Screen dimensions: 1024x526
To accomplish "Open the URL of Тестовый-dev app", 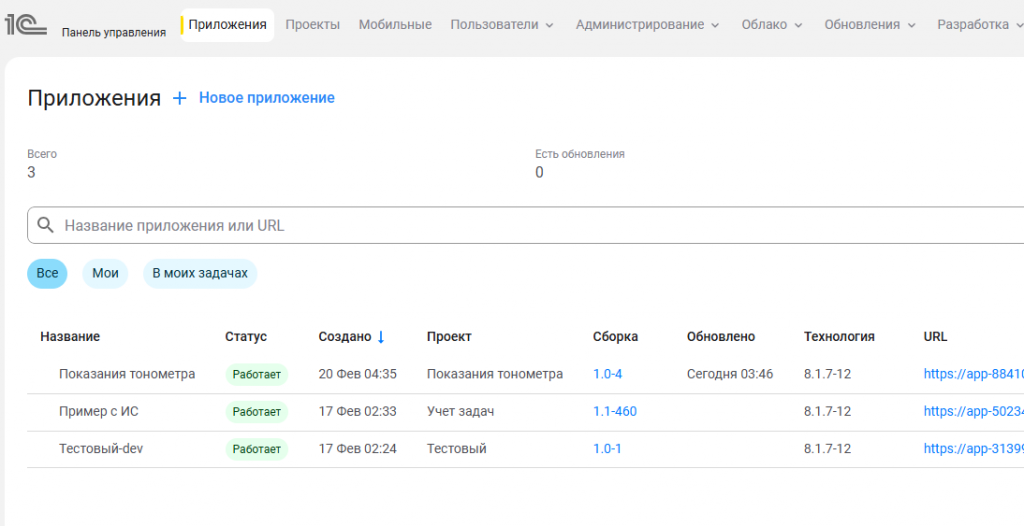I will click(974, 449).
